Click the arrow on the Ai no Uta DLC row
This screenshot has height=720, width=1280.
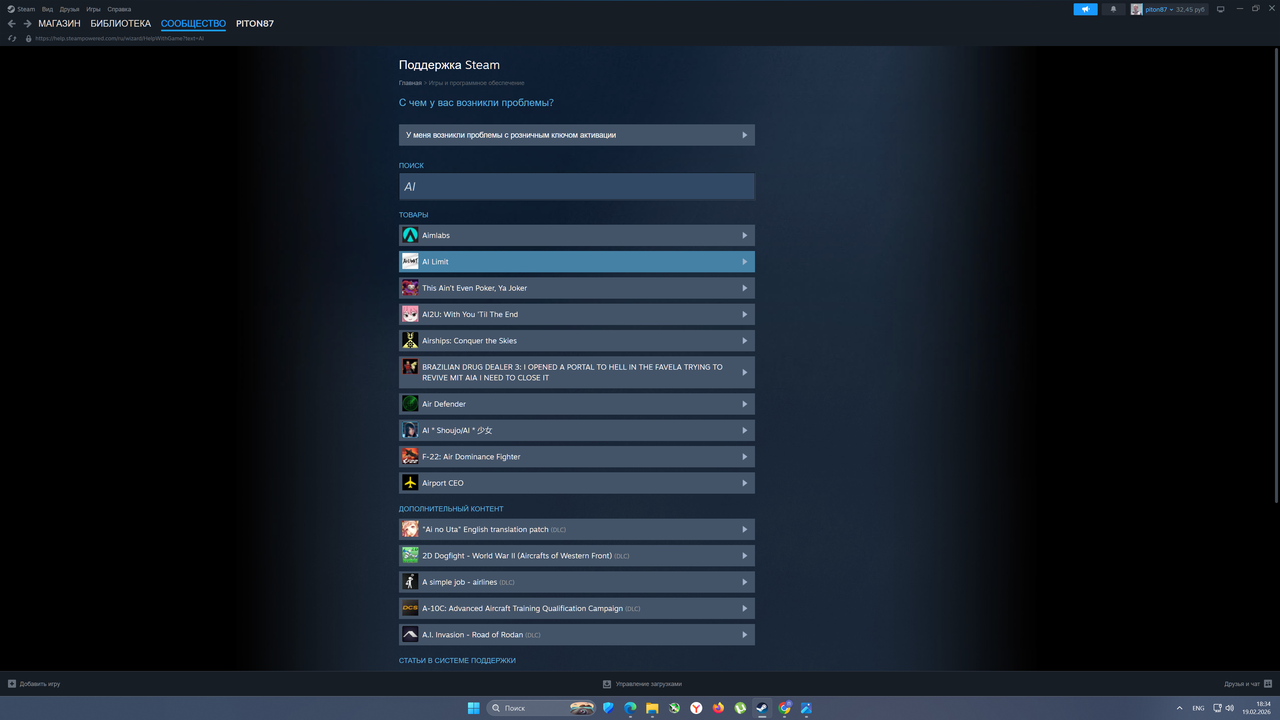744,529
